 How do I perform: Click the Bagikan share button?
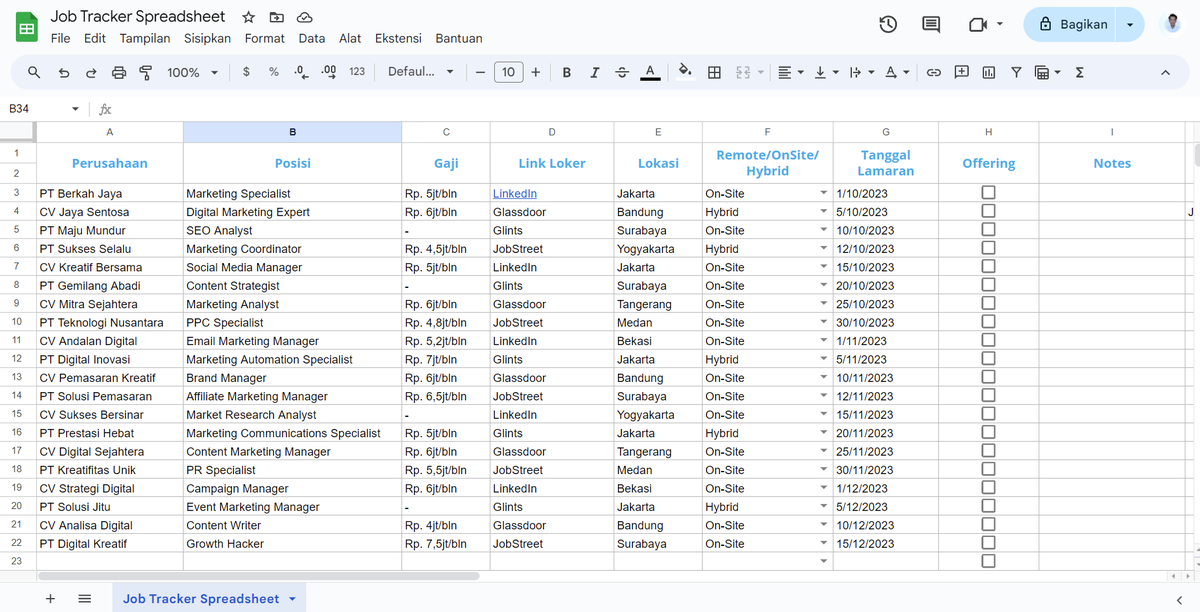click(1071, 24)
